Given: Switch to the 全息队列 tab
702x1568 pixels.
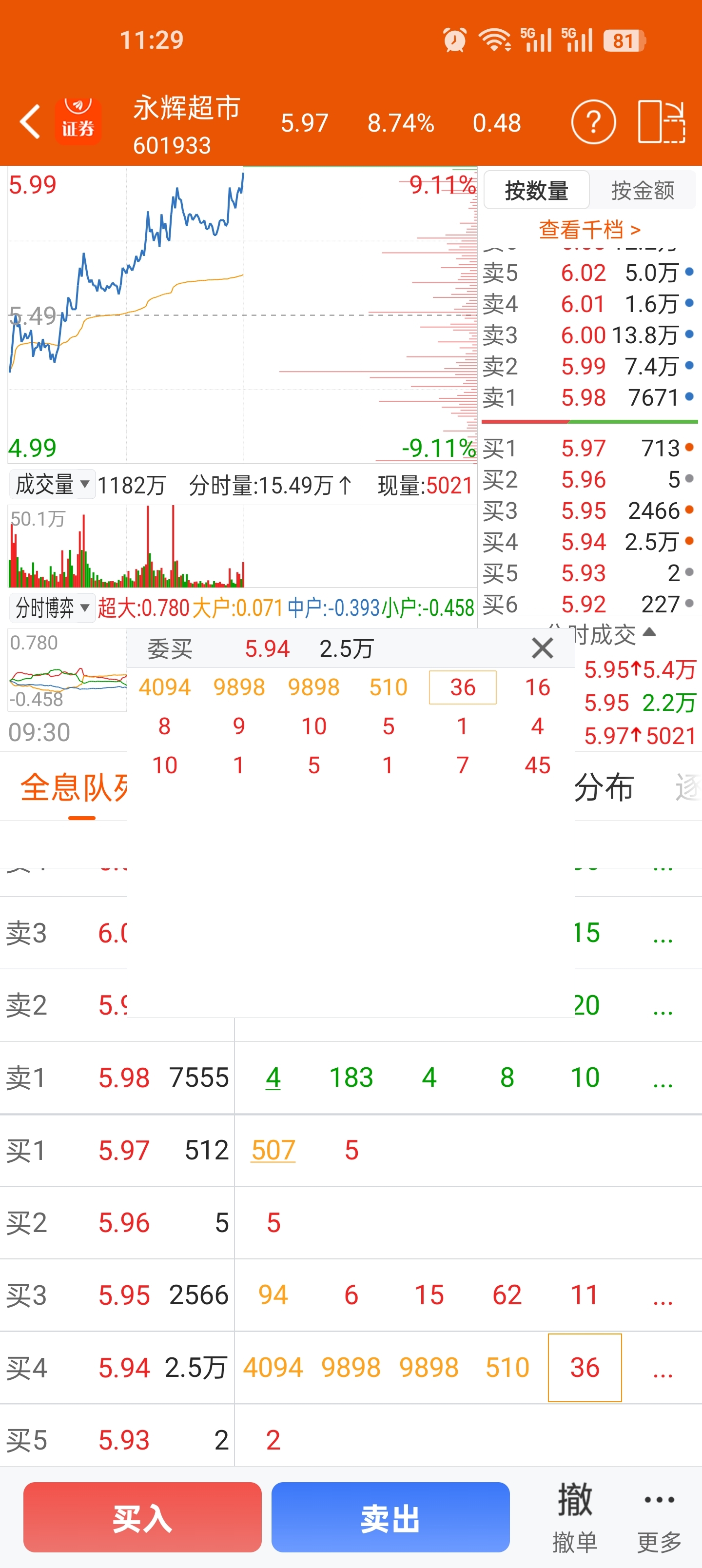Looking at the screenshot, I should pos(74,787).
